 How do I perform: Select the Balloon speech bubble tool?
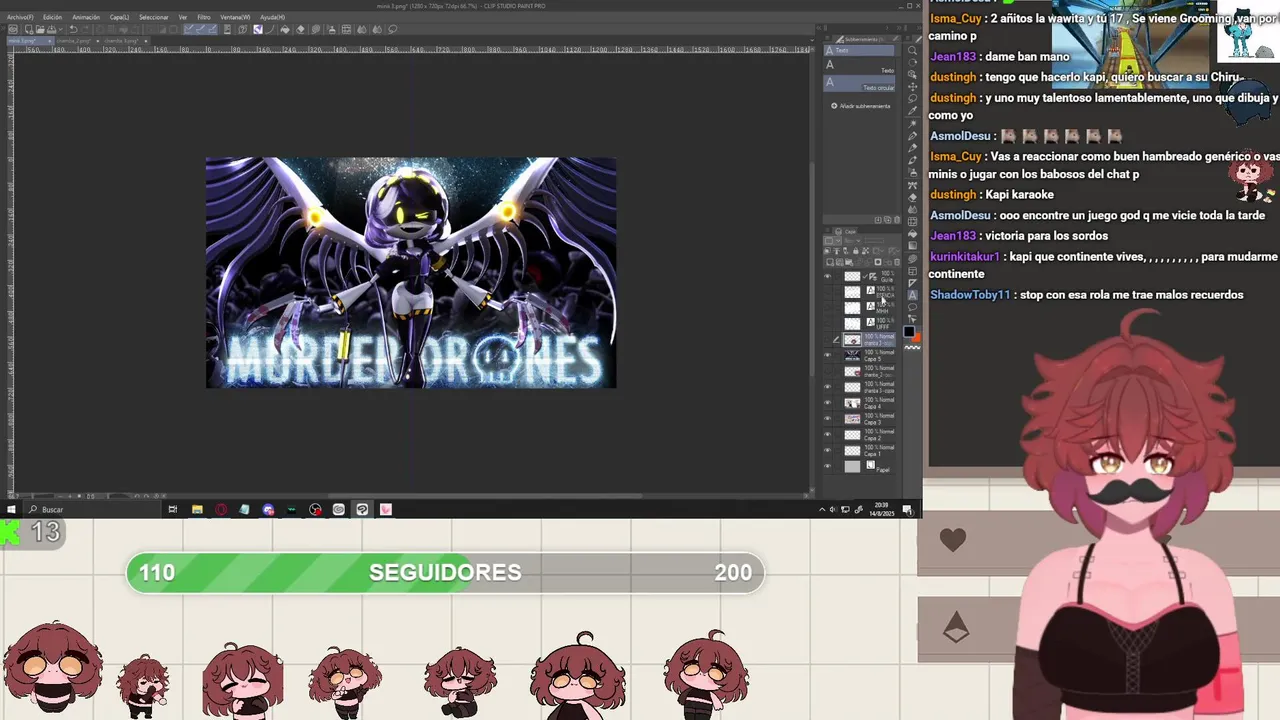pyautogui.click(x=912, y=307)
